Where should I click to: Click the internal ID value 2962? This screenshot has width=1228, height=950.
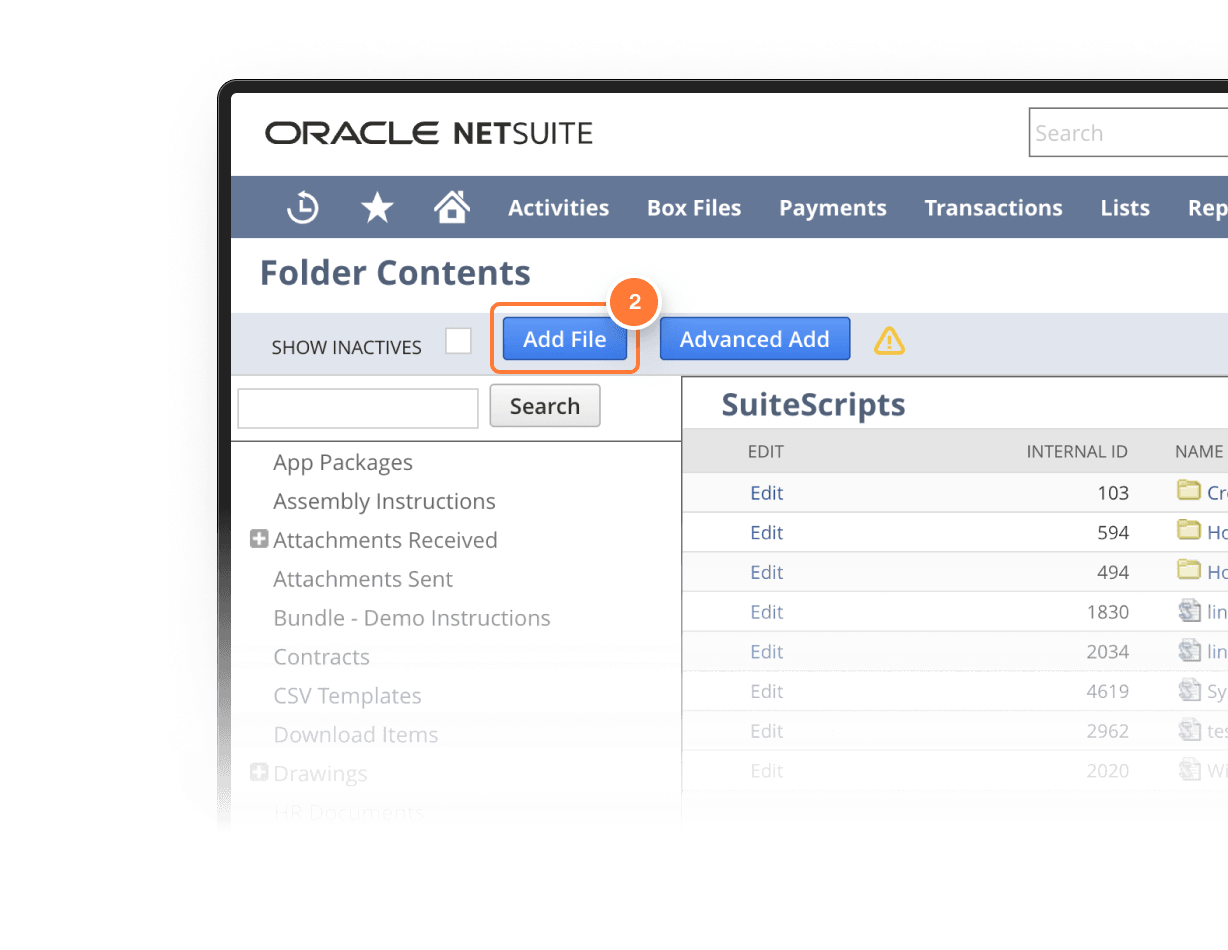tap(1108, 731)
